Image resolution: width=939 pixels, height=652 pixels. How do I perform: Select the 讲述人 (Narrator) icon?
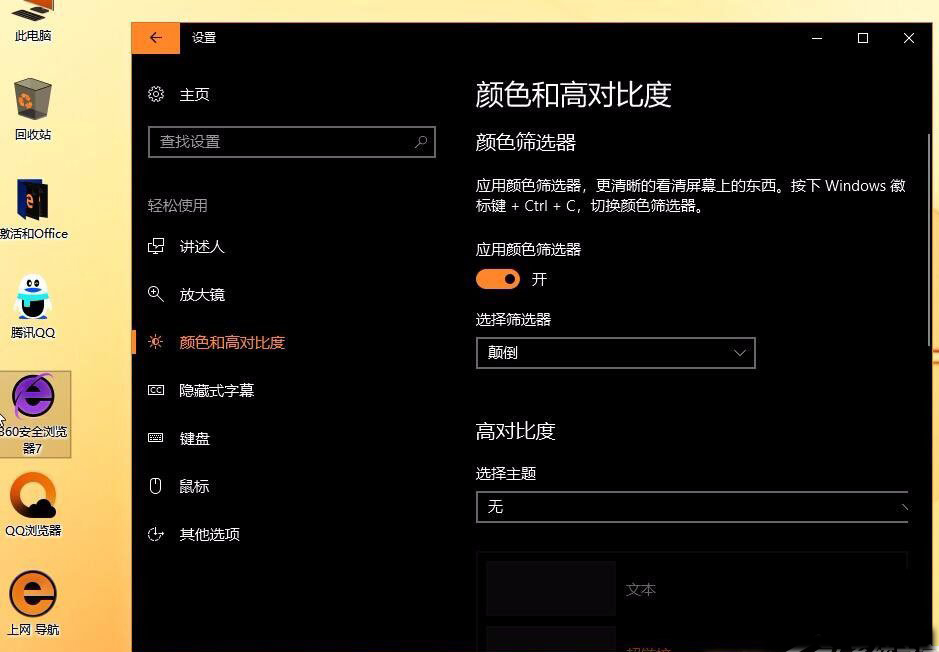coord(157,247)
